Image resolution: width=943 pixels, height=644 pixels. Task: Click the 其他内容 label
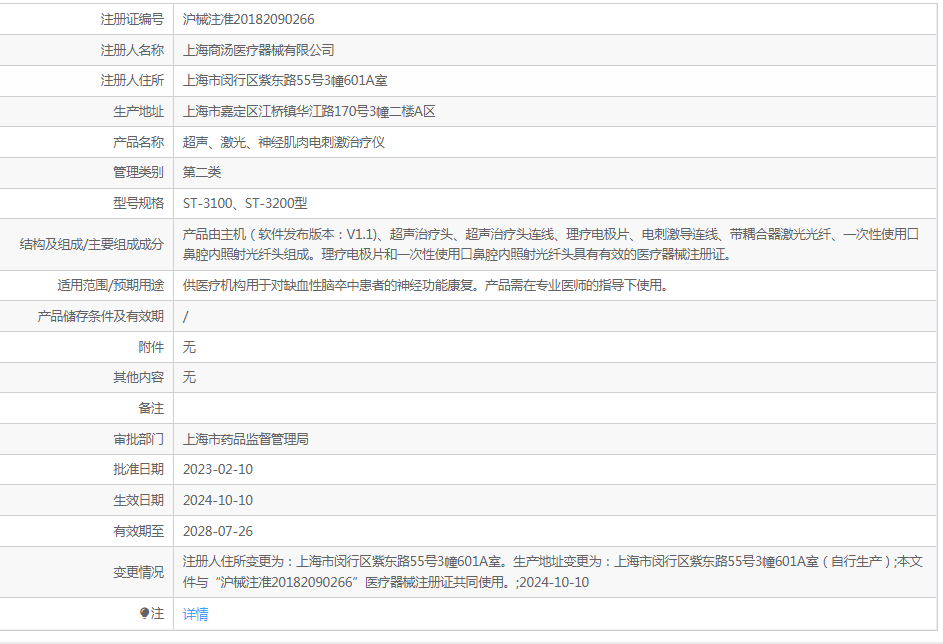click(x=138, y=377)
